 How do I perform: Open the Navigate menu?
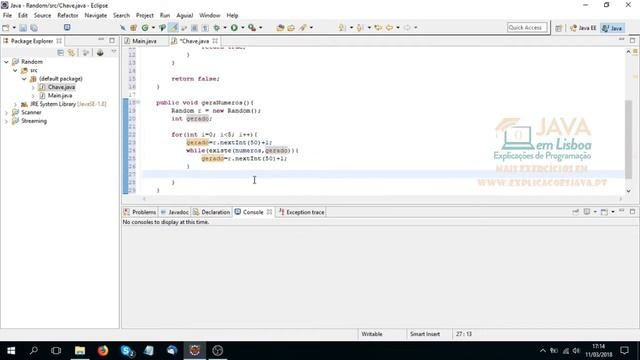(96, 16)
